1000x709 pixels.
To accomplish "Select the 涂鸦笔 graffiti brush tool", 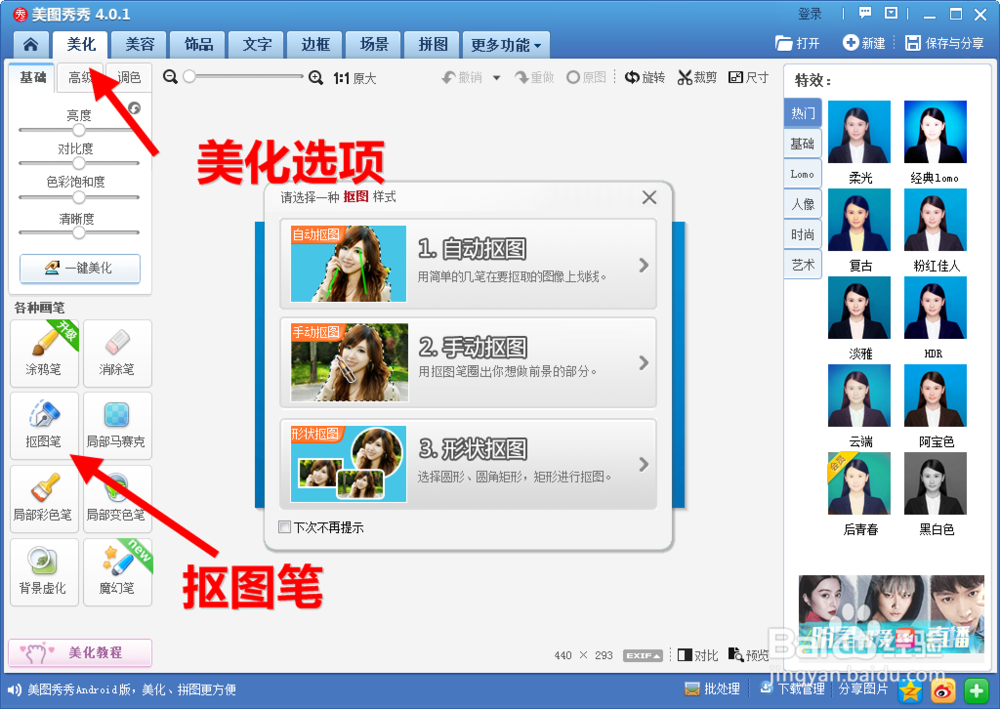I will [x=44, y=353].
